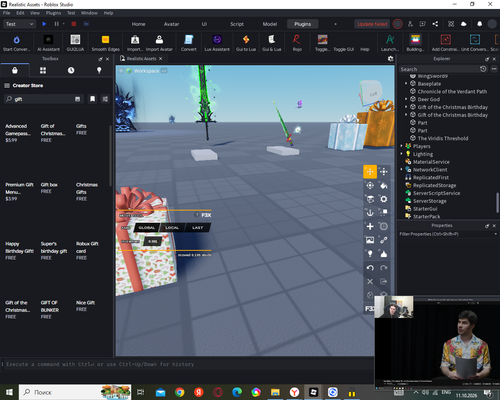The height and width of the screenshot is (400, 500).
Task: Open the Import Avatar plugin
Action: tap(159, 43)
